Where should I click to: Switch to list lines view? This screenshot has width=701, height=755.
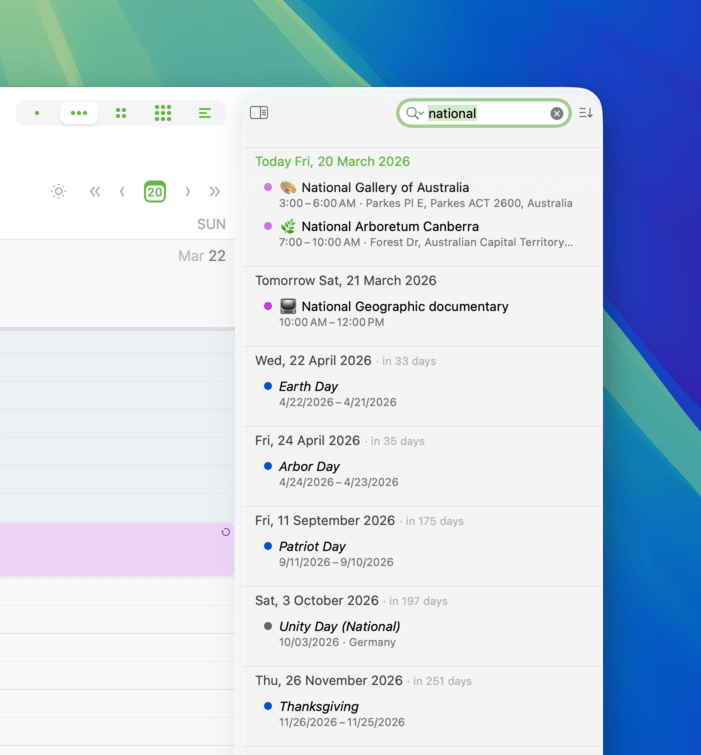pos(205,113)
